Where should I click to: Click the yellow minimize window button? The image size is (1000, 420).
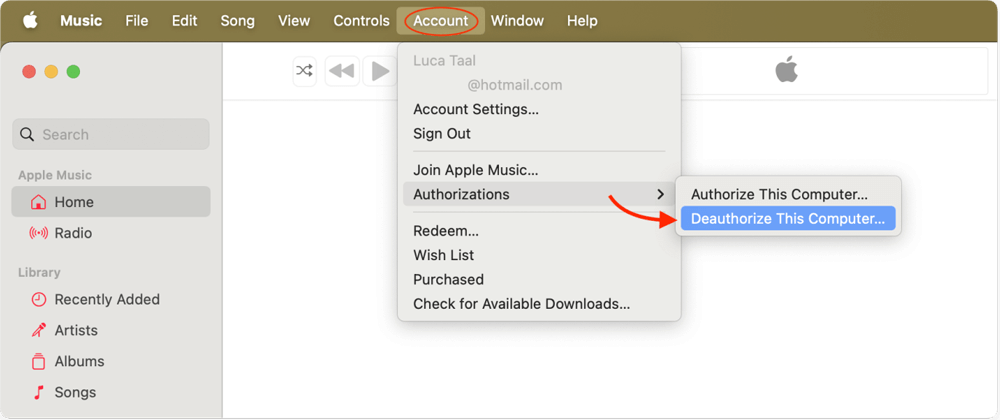[51, 71]
